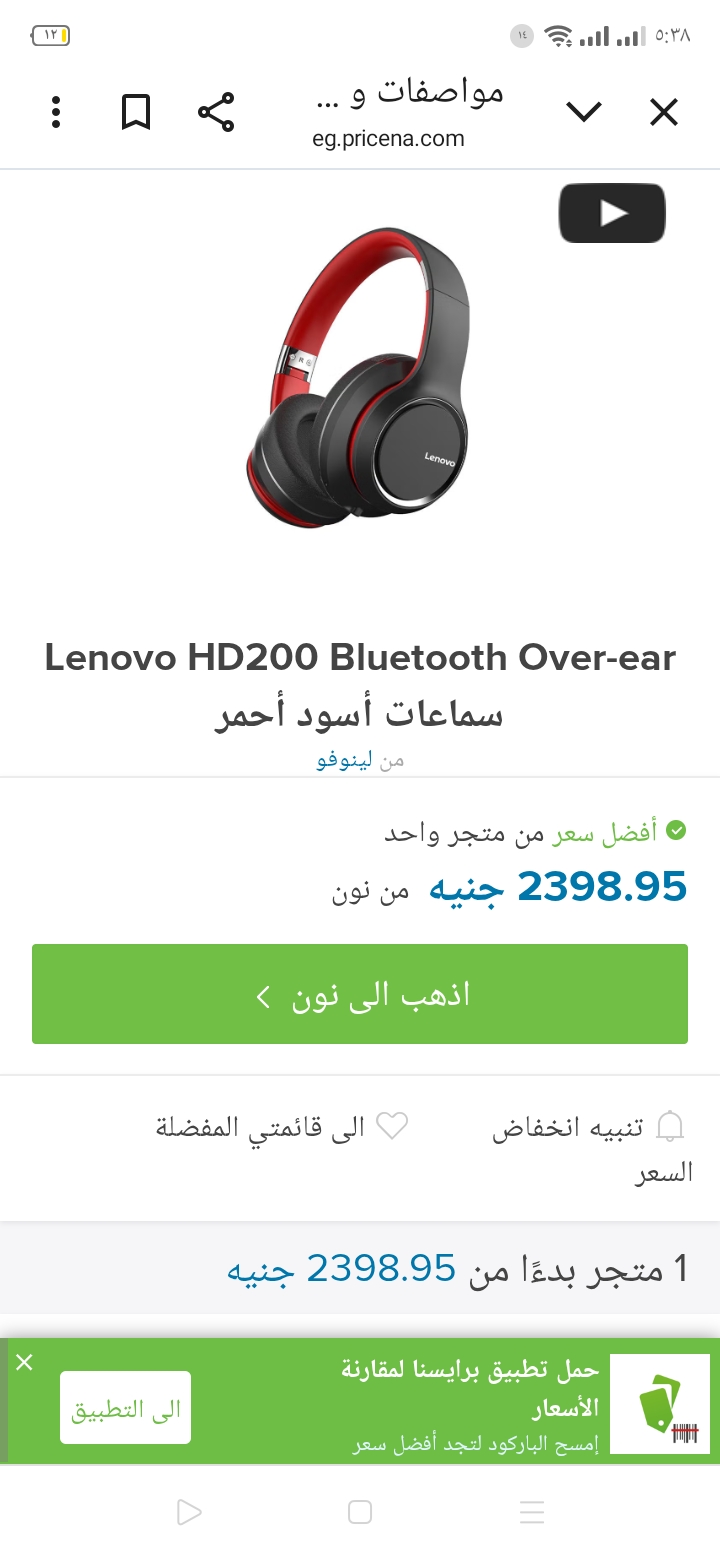The image size is (720, 1560).
Task: Add to favorites via الى قائمتي المفضلة text
Action: [x=261, y=1128]
